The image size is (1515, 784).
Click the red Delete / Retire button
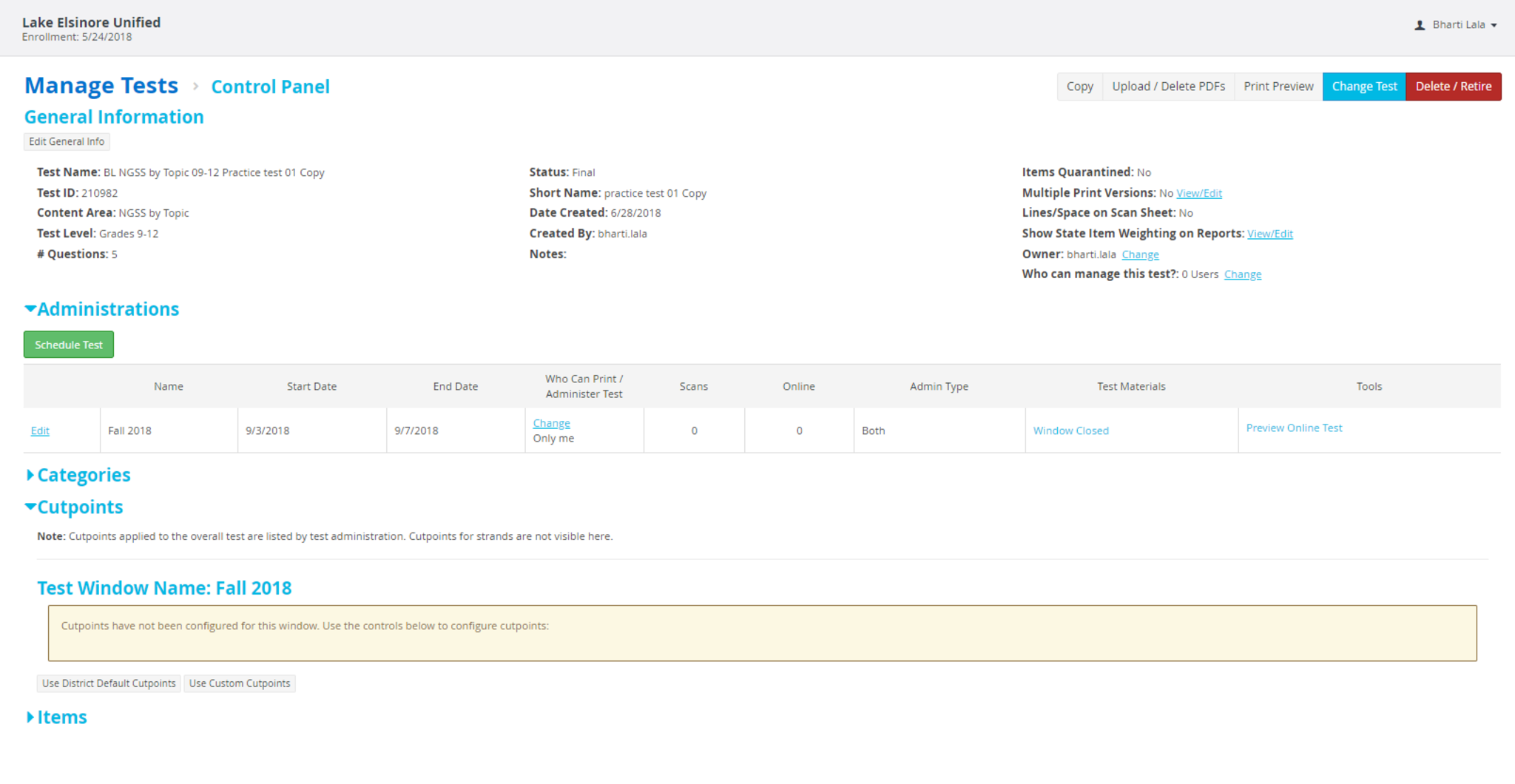pyautogui.click(x=1453, y=87)
